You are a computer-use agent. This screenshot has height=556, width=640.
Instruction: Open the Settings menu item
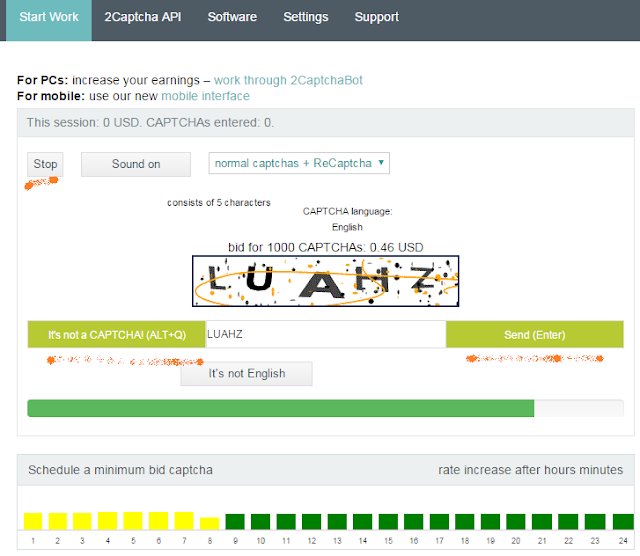coord(306,17)
